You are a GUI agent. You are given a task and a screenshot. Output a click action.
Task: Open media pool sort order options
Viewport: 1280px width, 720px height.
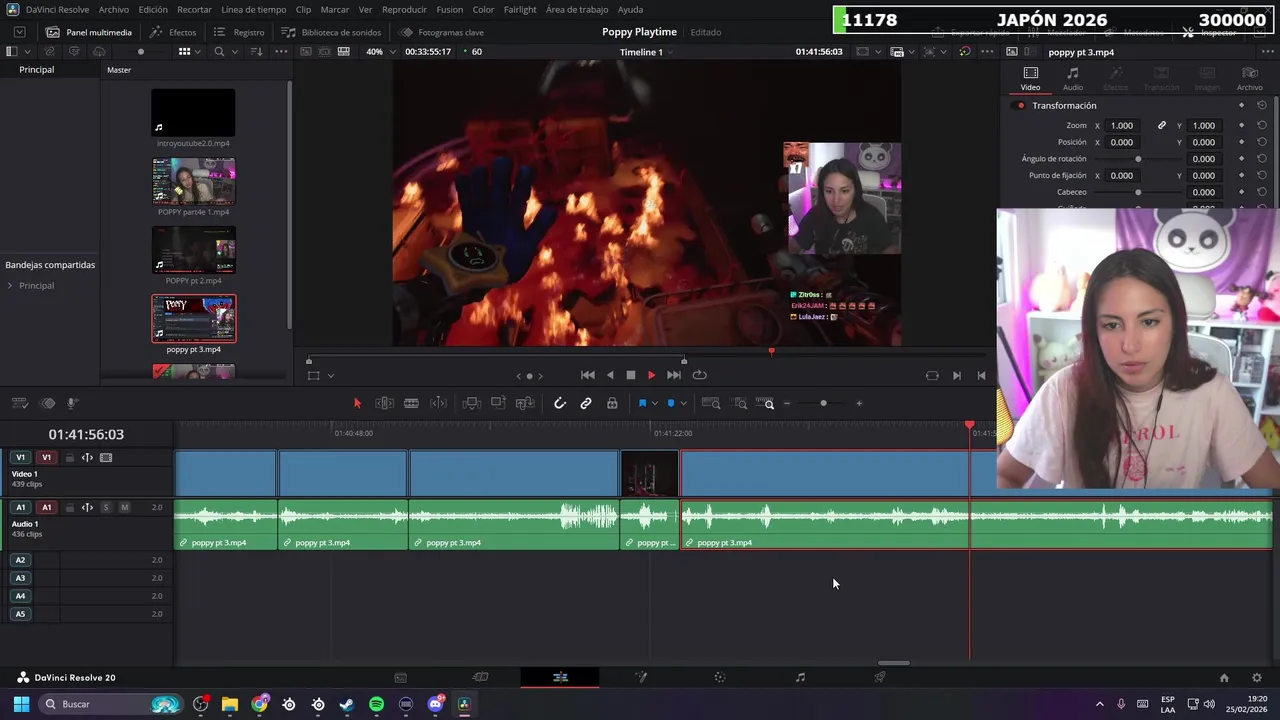(x=256, y=52)
